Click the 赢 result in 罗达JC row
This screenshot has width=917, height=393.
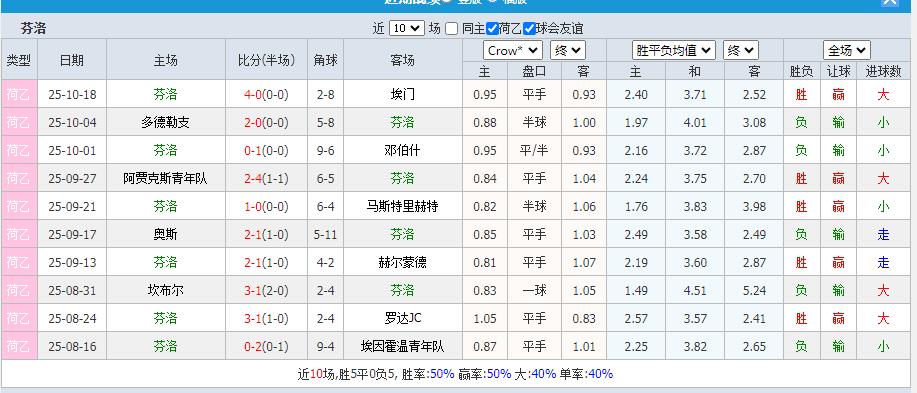pyautogui.click(x=838, y=319)
